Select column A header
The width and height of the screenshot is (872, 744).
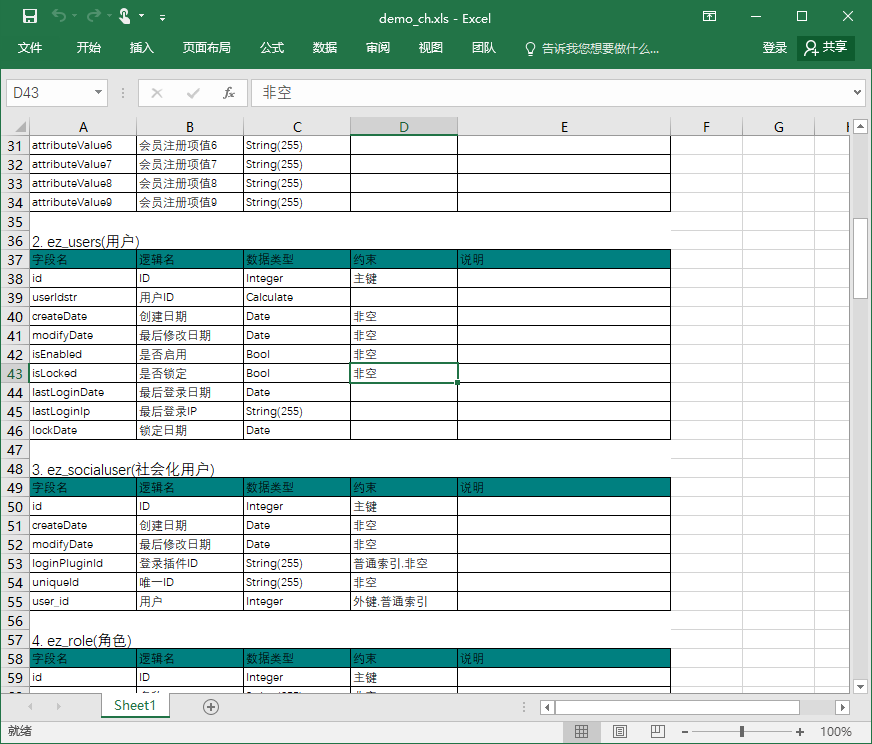point(83,127)
